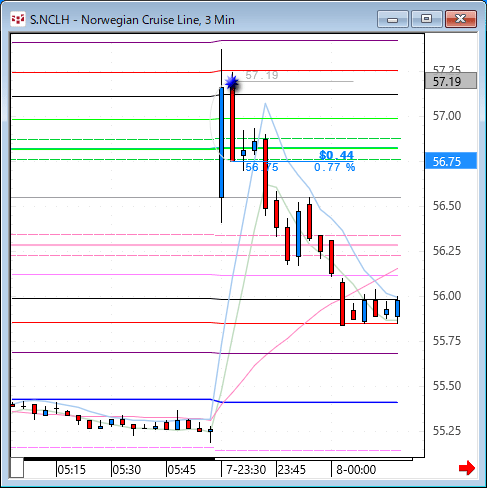Click the 56.50 price axis label
Viewport: 487px width, 488px height.
[x=447, y=206]
